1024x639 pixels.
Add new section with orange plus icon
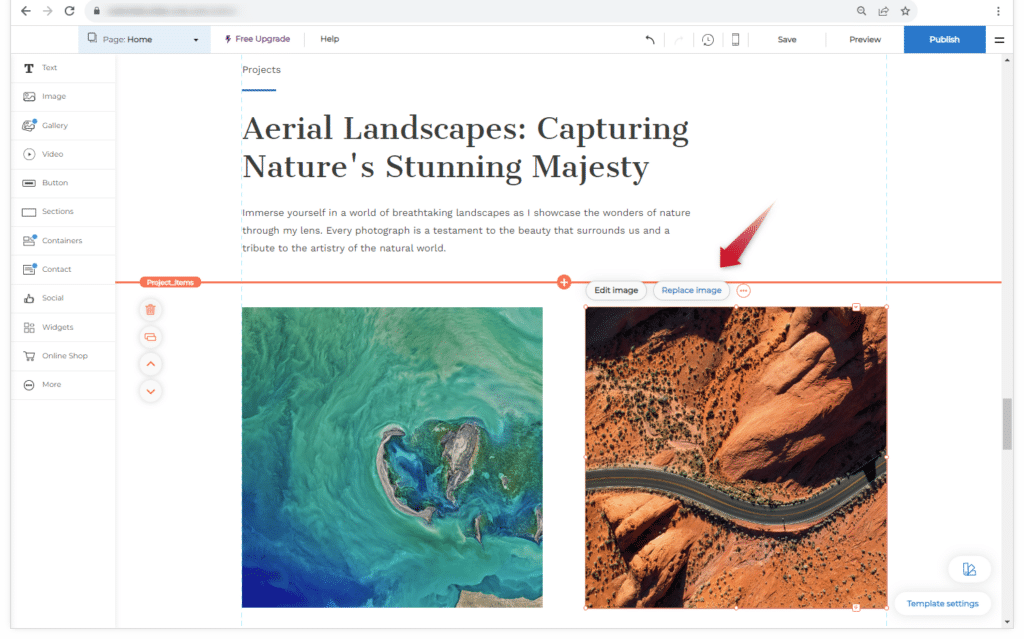click(564, 282)
